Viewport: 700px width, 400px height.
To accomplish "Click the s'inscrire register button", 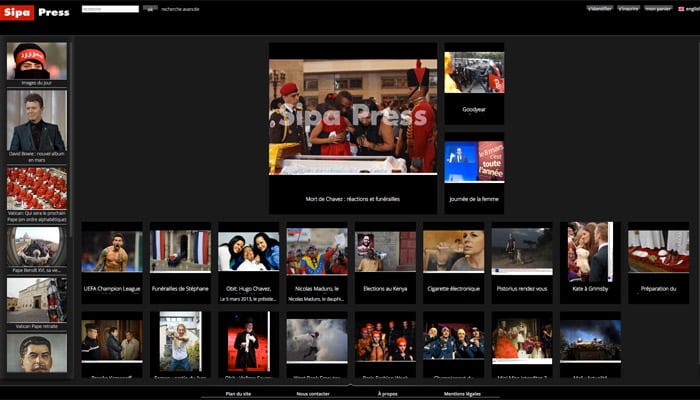I will coord(628,8).
